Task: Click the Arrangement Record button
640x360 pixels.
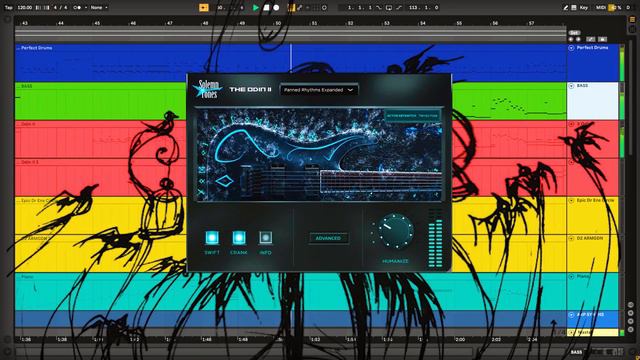Action: click(x=276, y=7)
